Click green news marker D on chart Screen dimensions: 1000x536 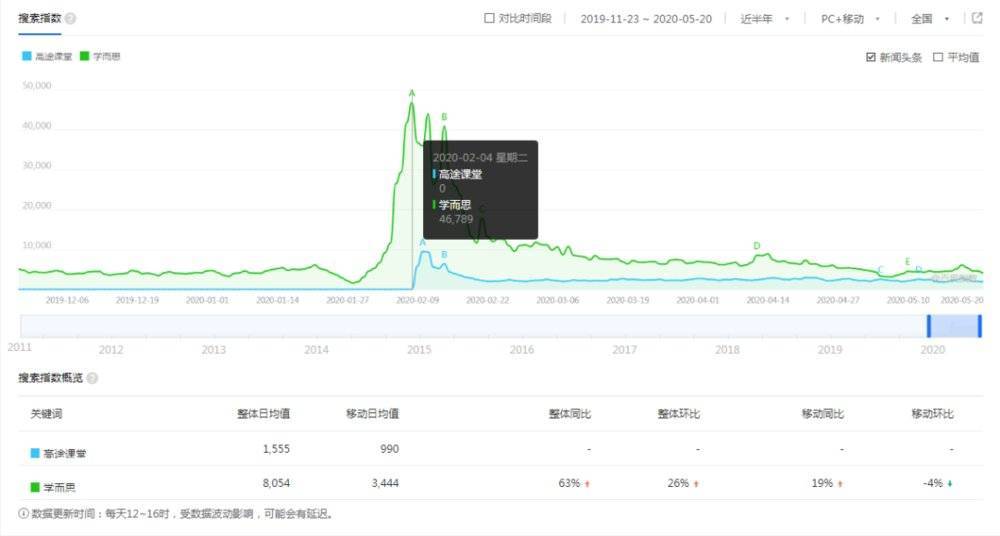[x=757, y=246]
